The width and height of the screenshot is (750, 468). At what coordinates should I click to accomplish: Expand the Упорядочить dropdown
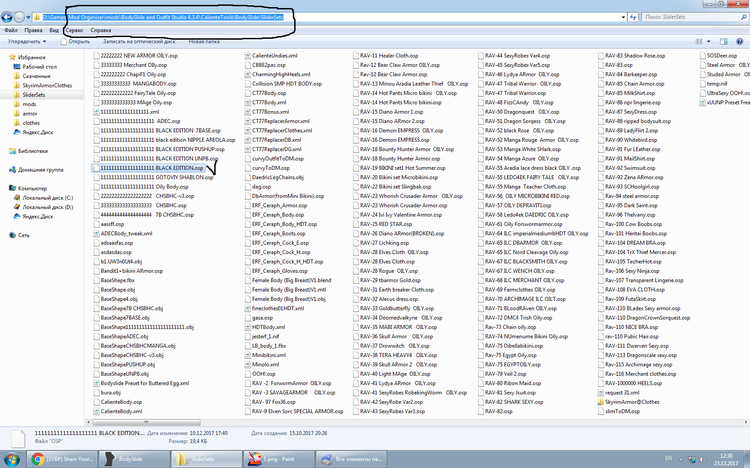[x=27, y=42]
